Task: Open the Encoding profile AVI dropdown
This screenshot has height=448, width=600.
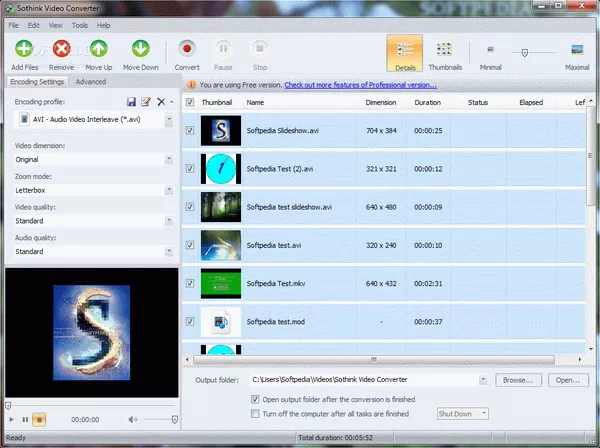Action: tap(169, 119)
